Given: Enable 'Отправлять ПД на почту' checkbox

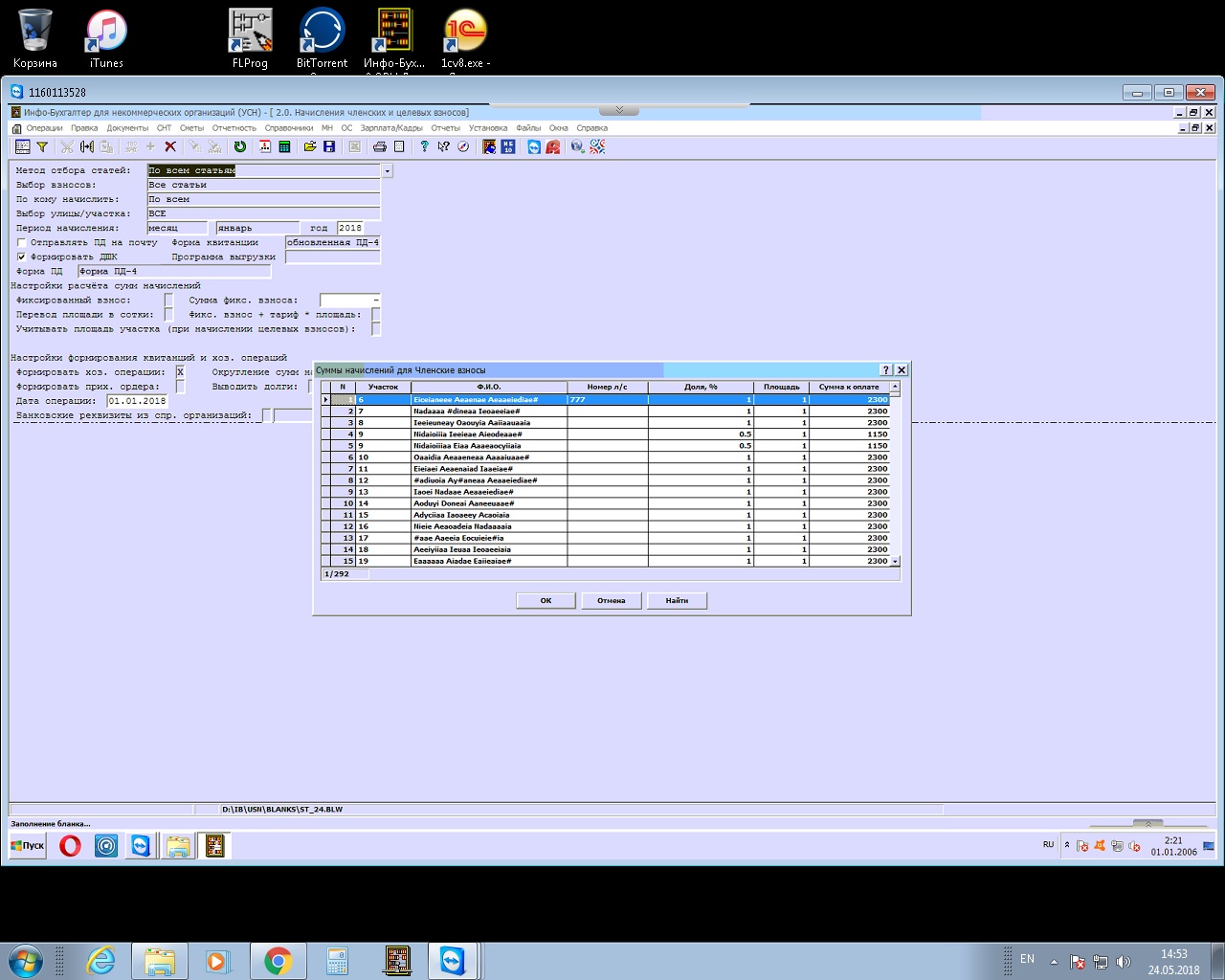Looking at the screenshot, I should pos(21,242).
